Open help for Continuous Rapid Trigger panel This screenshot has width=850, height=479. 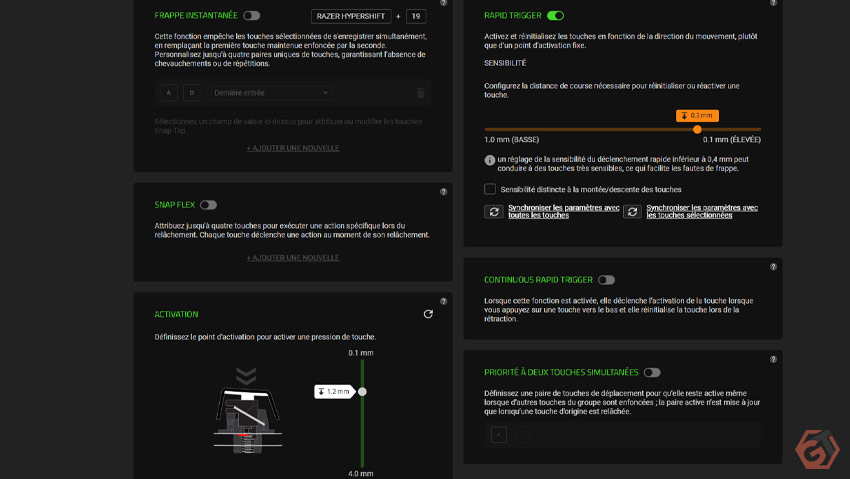(x=774, y=267)
